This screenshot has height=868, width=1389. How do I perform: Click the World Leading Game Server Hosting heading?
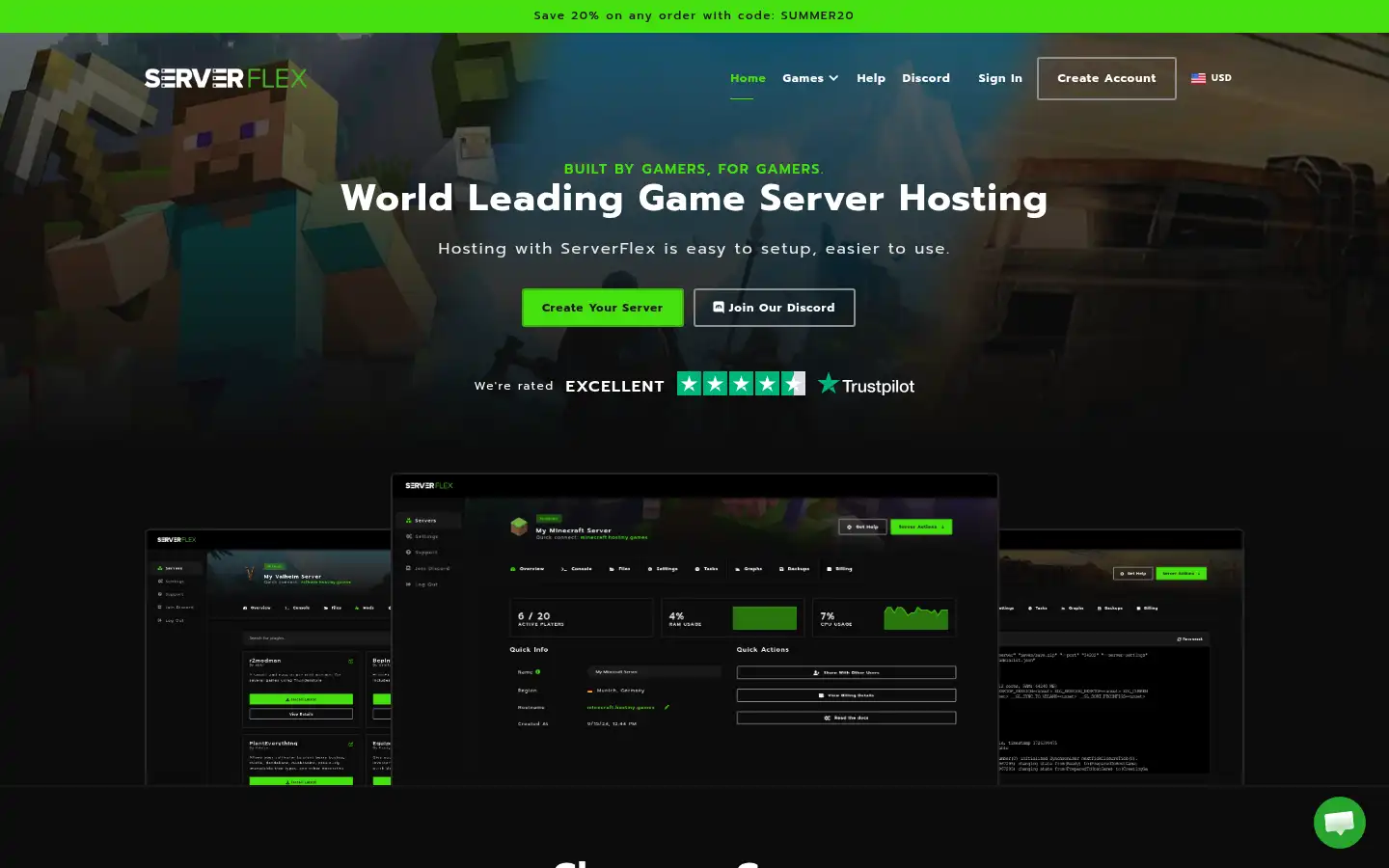click(694, 198)
